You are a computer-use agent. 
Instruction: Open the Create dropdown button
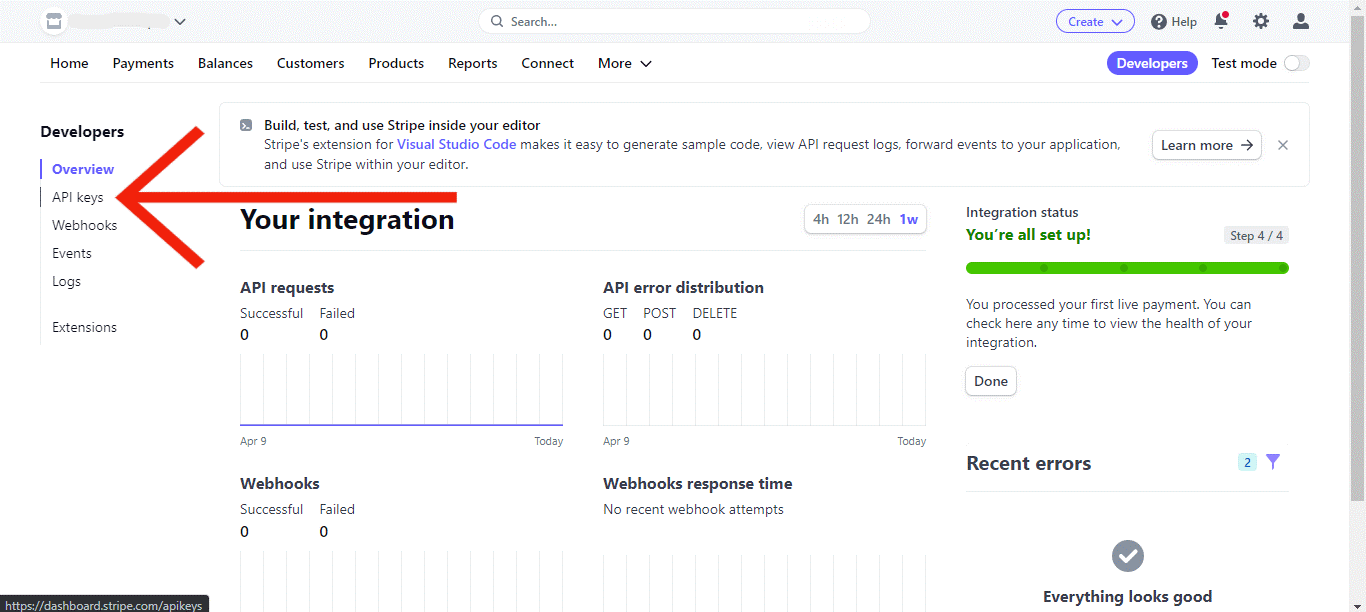pyautogui.click(x=1095, y=21)
